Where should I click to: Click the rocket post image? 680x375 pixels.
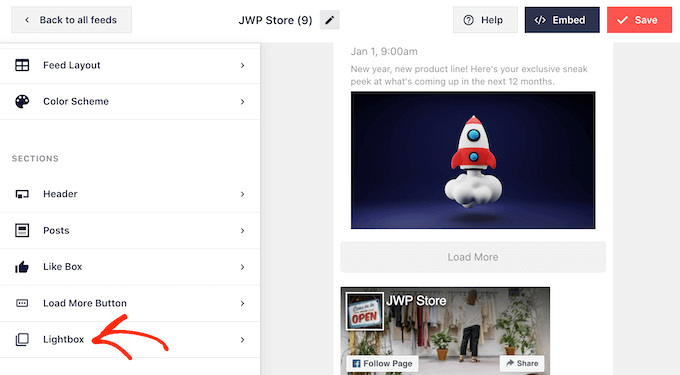[x=473, y=160]
